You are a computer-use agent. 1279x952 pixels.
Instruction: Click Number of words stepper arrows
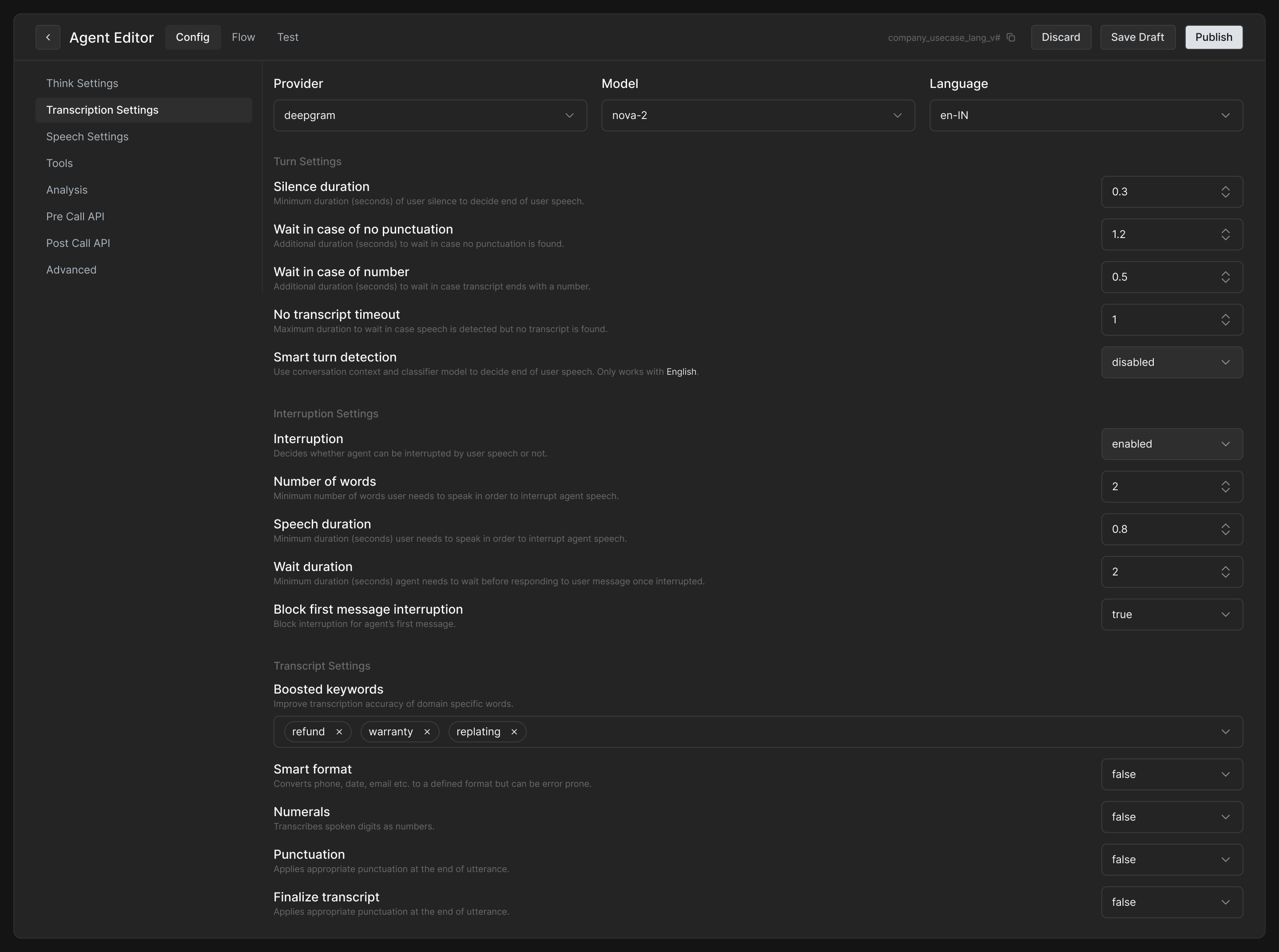click(x=1225, y=487)
